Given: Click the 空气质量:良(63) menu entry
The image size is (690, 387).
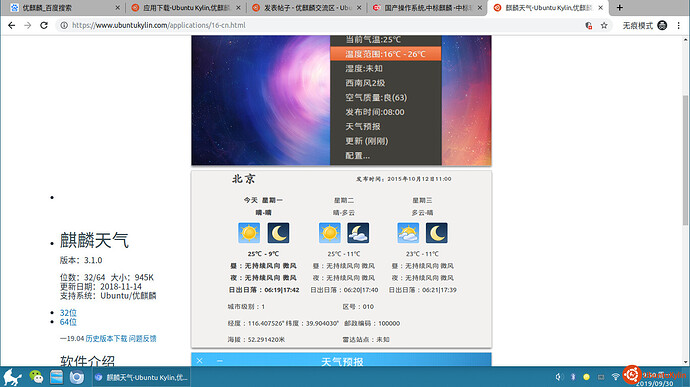Looking at the screenshot, I should pos(385,97).
